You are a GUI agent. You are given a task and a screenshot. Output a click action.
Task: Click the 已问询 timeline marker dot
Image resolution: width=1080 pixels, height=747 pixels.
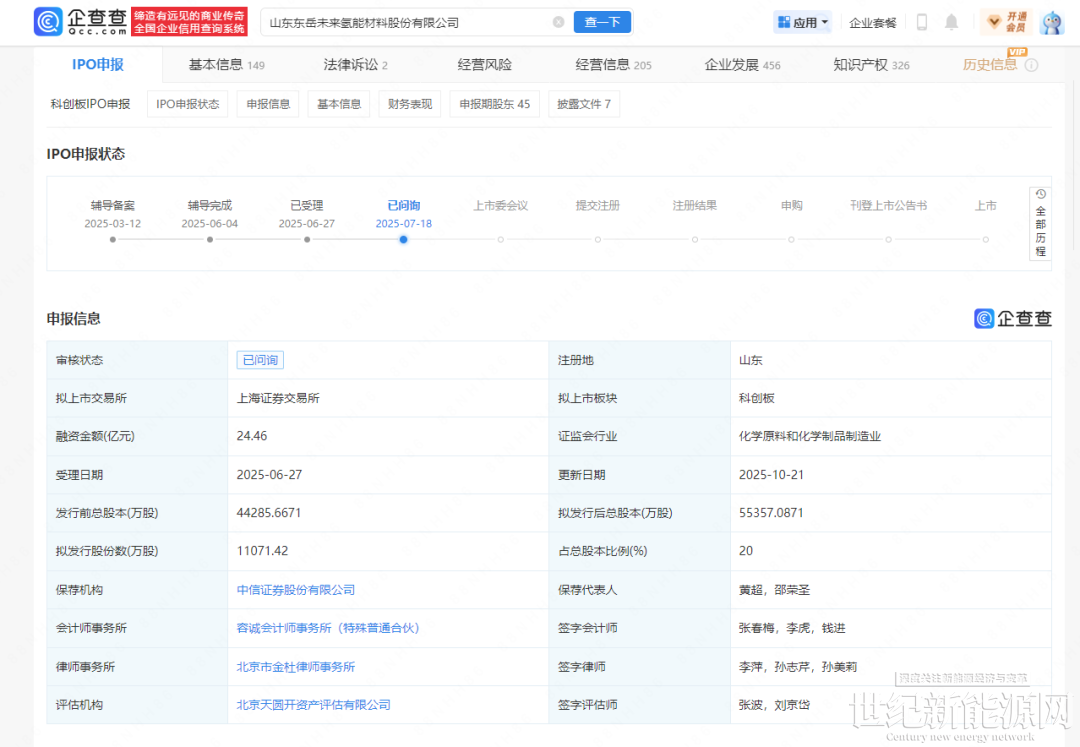click(403, 239)
